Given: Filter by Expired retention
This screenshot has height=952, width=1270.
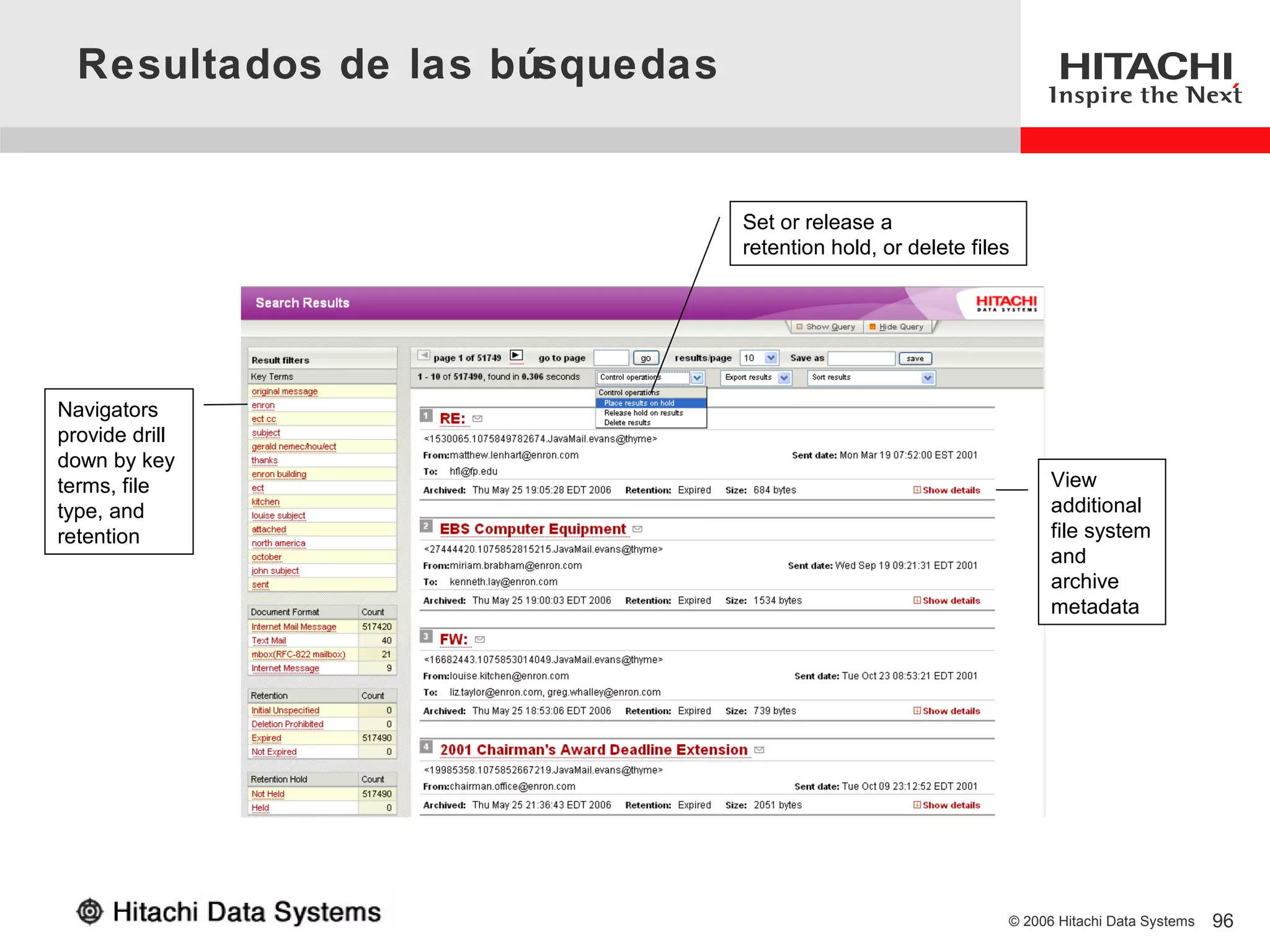Looking at the screenshot, I should click(x=266, y=738).
